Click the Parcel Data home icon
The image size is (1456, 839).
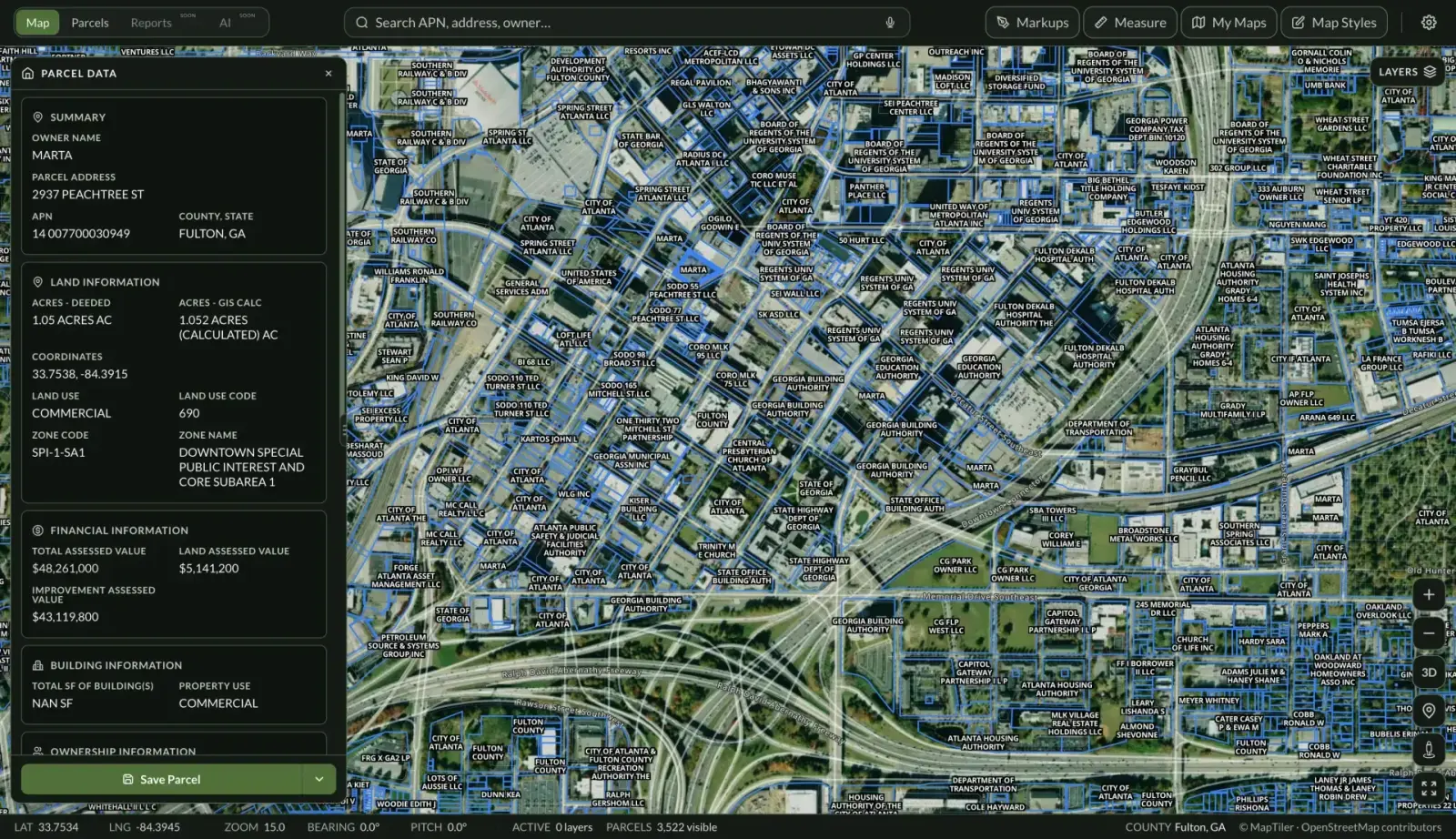(27, 74)
